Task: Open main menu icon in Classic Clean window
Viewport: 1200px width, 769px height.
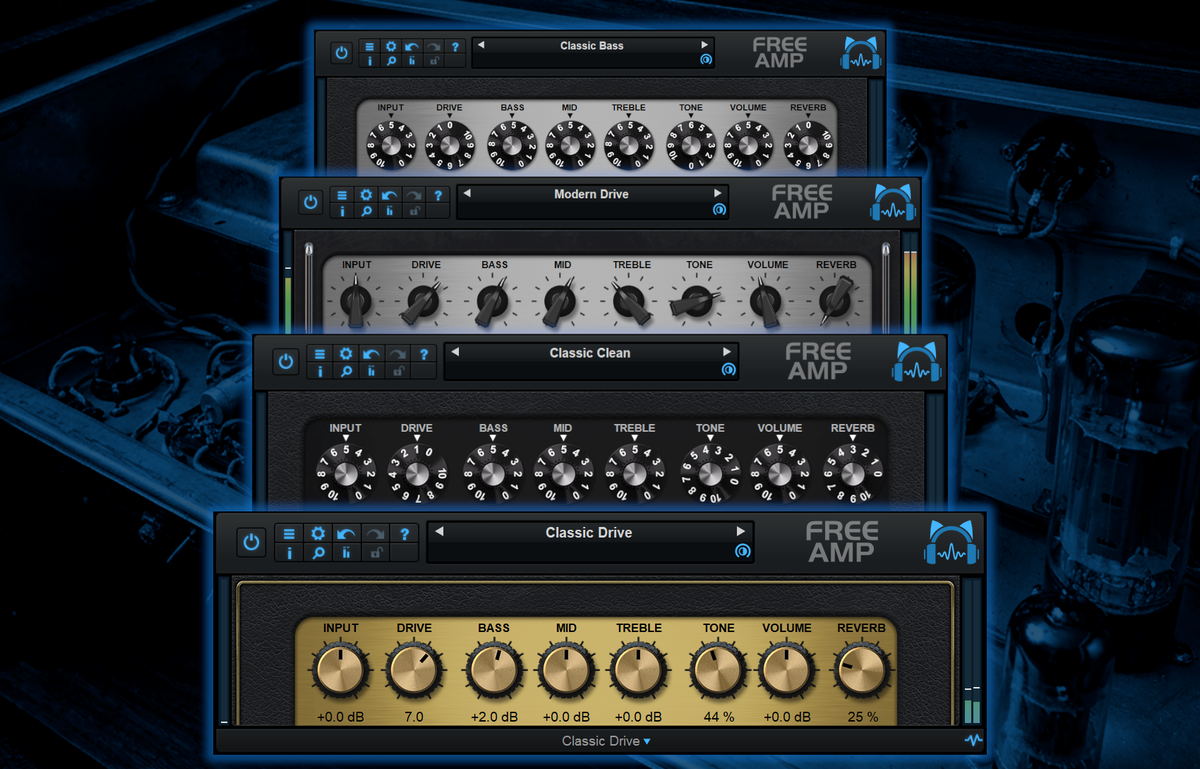Action: pyautogui.click(x=320, y=354)
